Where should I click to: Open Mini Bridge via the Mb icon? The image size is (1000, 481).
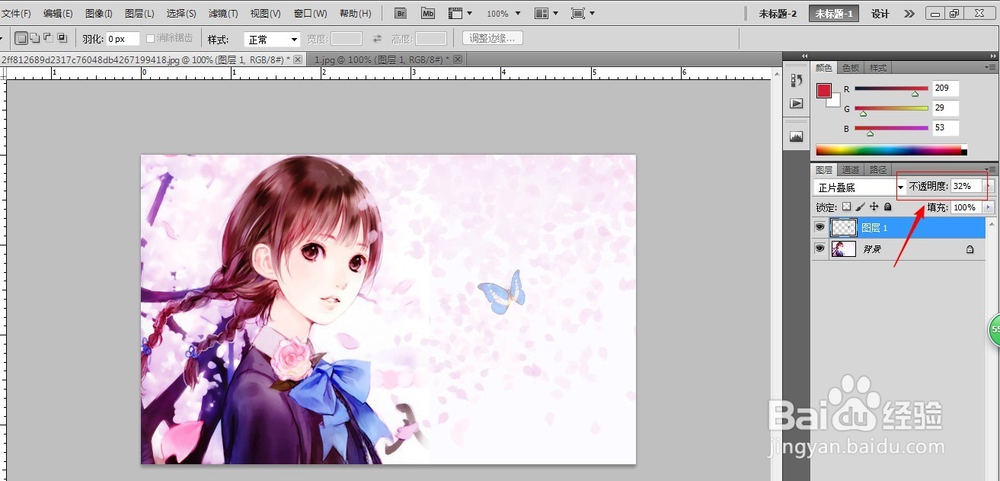[428, 13]
